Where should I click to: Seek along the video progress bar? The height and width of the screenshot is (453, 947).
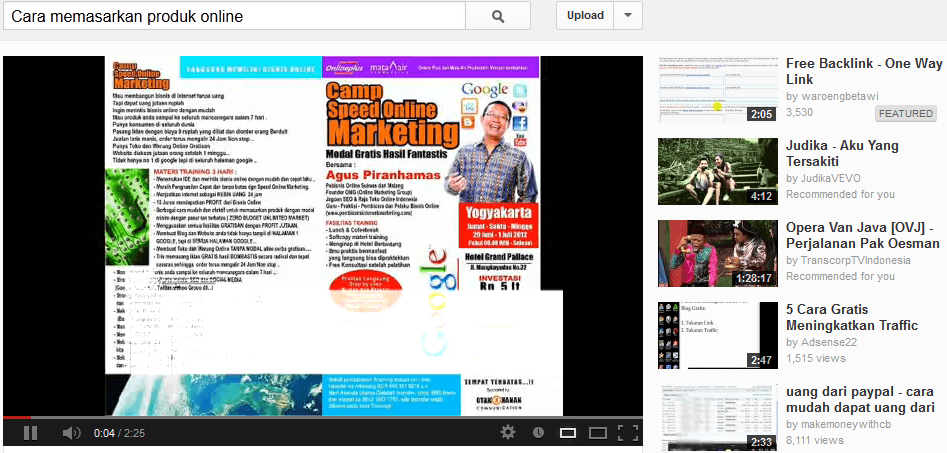(x=323, y=417)
